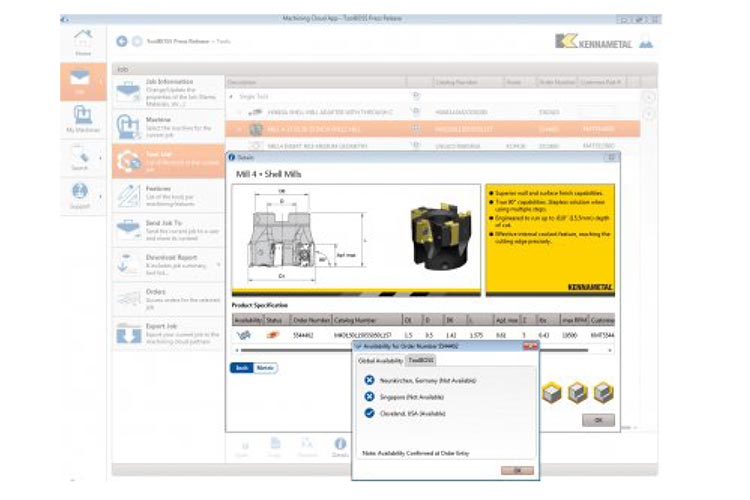Open Send Job To in the Job menu
750x500 pixels.
click(x=168, y=230)
